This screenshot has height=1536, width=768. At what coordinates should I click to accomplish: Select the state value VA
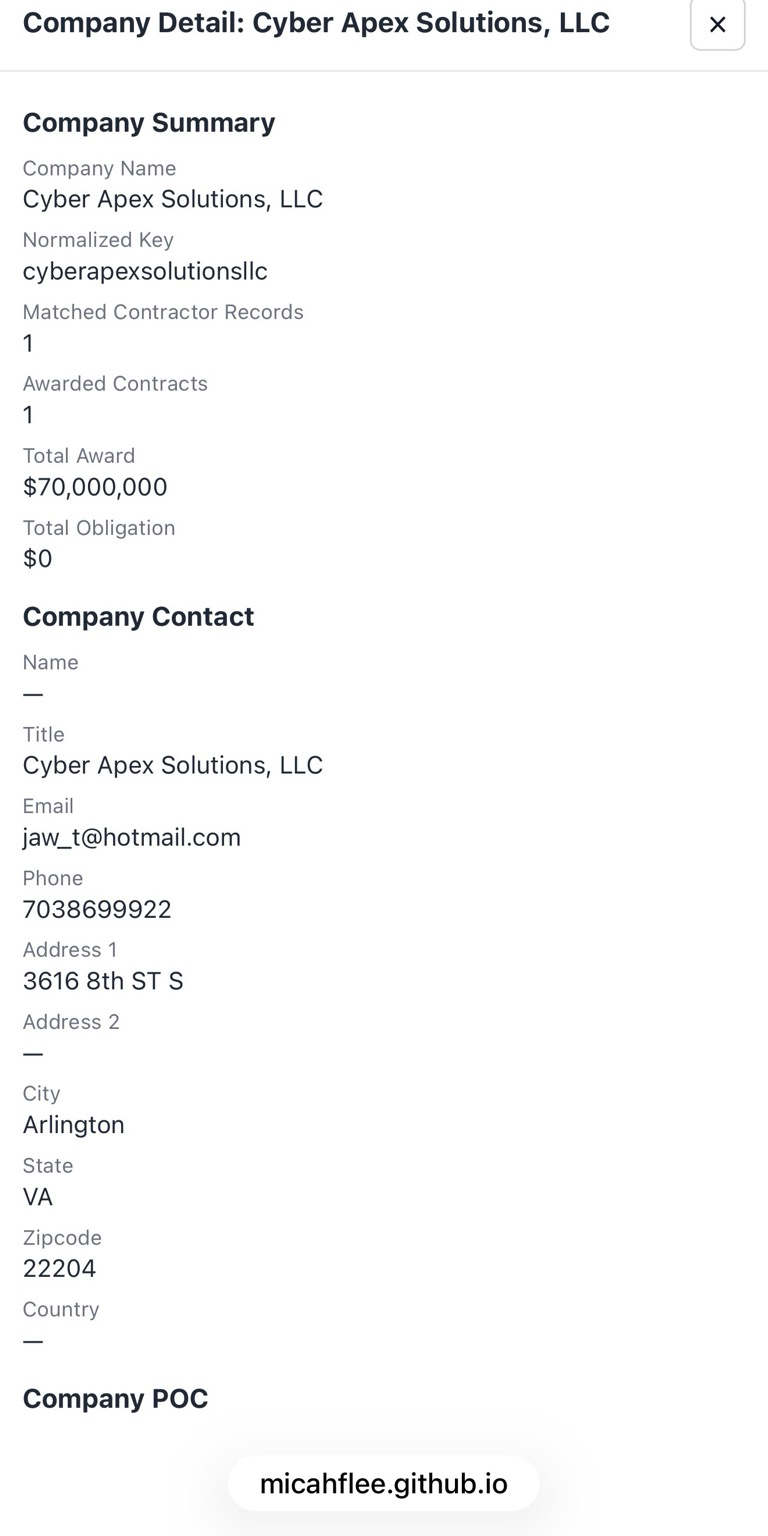tap(38, 1196)
